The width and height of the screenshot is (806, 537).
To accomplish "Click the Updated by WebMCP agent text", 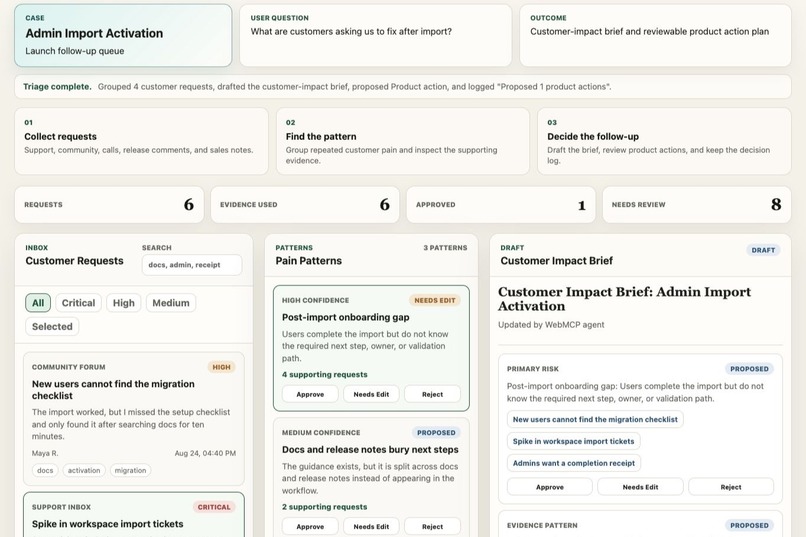I will 551,325.
